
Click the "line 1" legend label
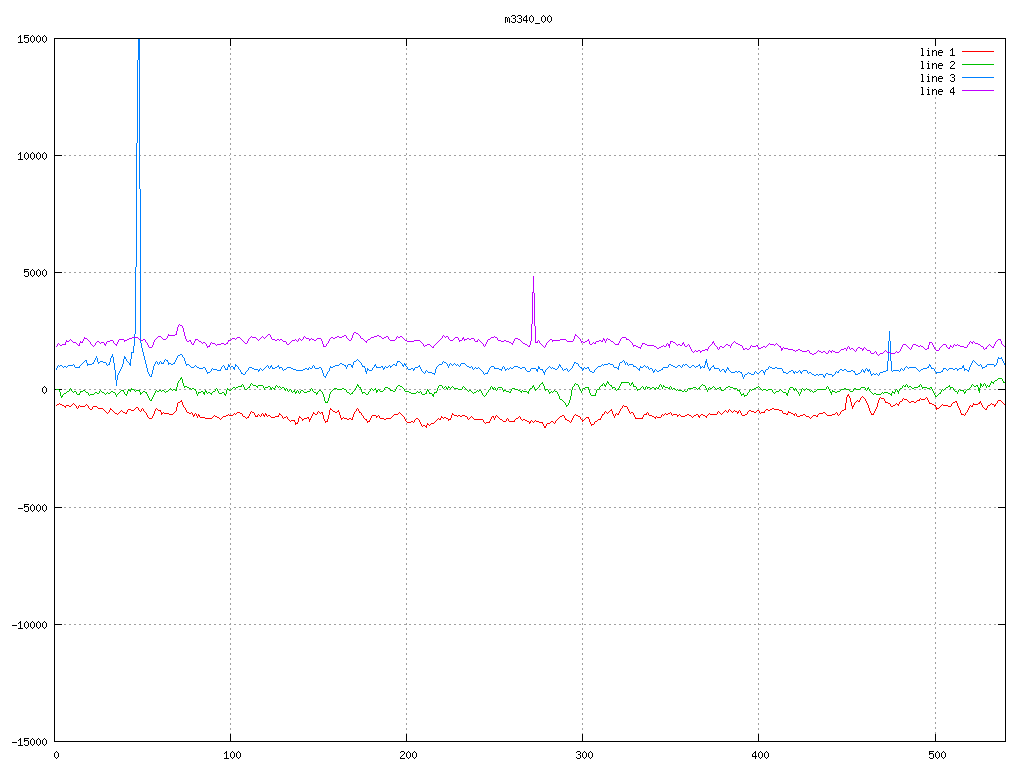point(937,52)
